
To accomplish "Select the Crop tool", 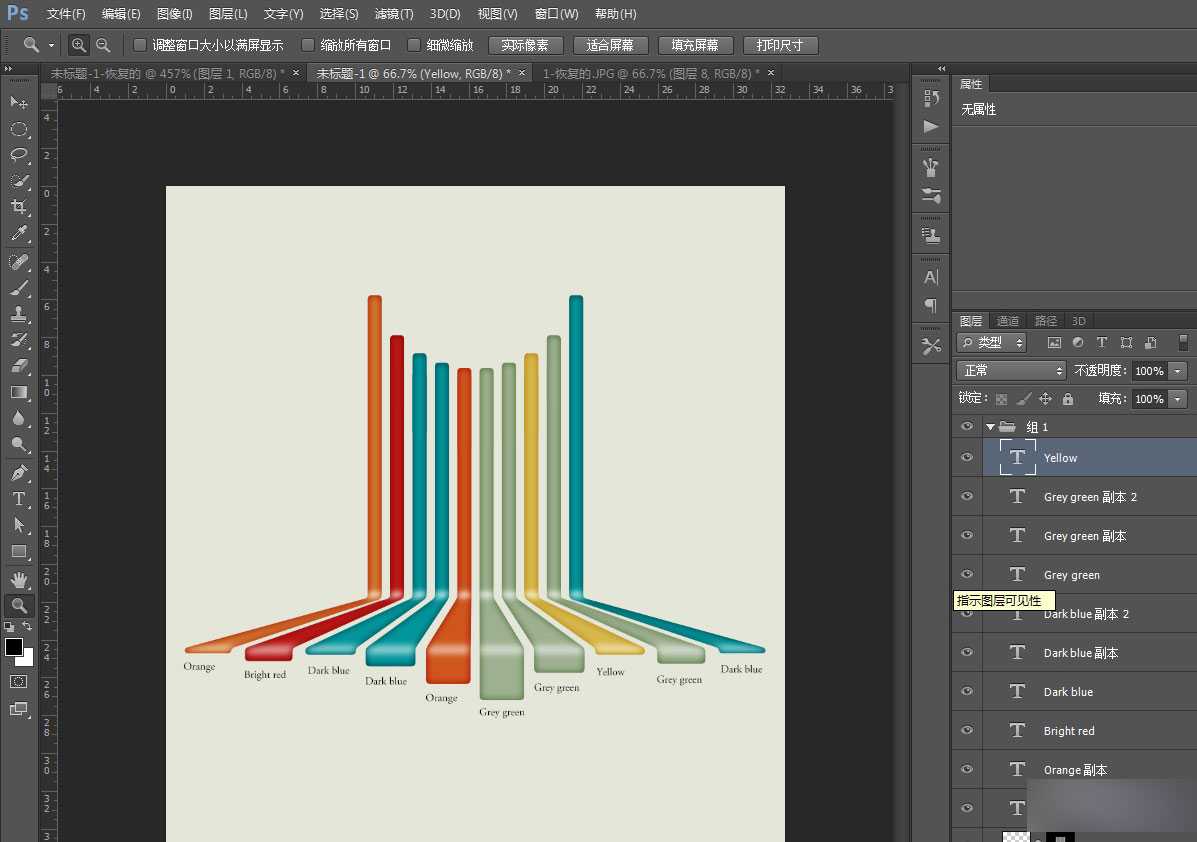I will click(x=19, y=207).
